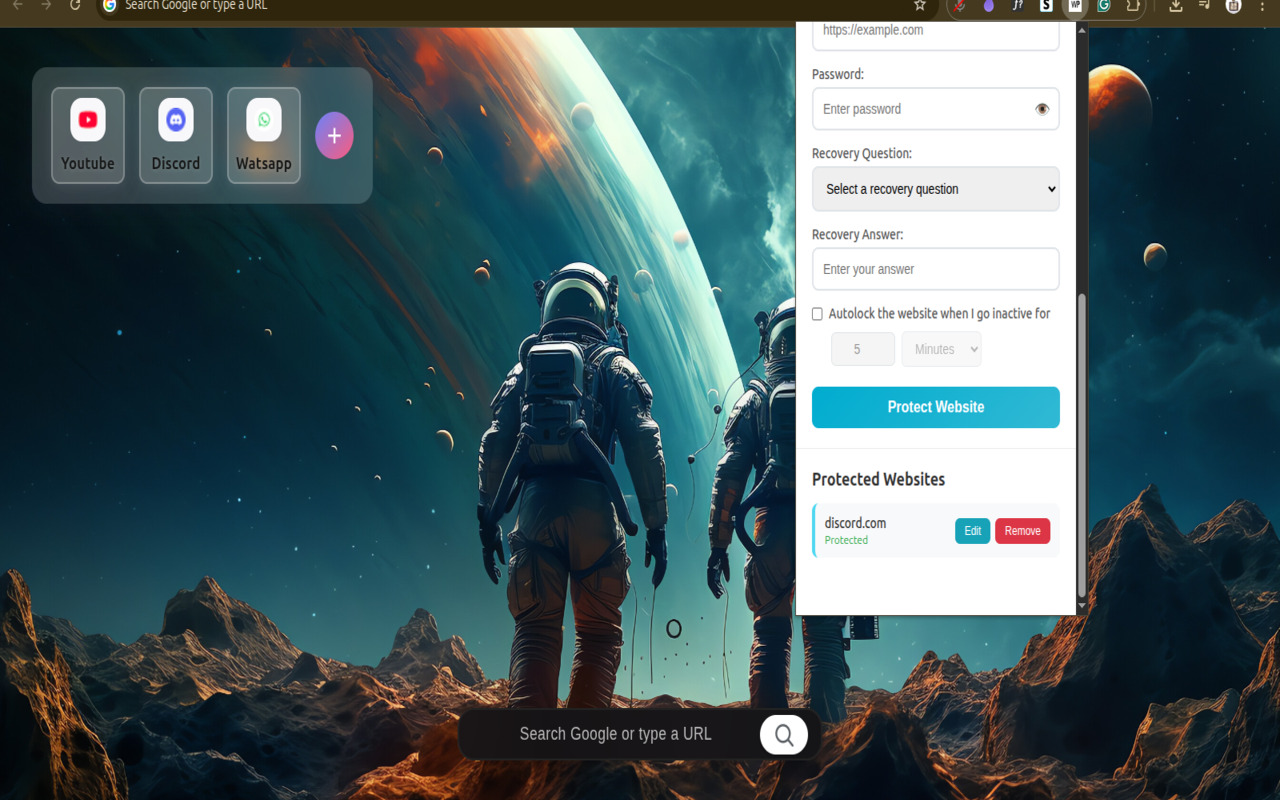1280x800 pixels.
Task: Click the search magnifier in the search bar
Action: click(784, 733)
